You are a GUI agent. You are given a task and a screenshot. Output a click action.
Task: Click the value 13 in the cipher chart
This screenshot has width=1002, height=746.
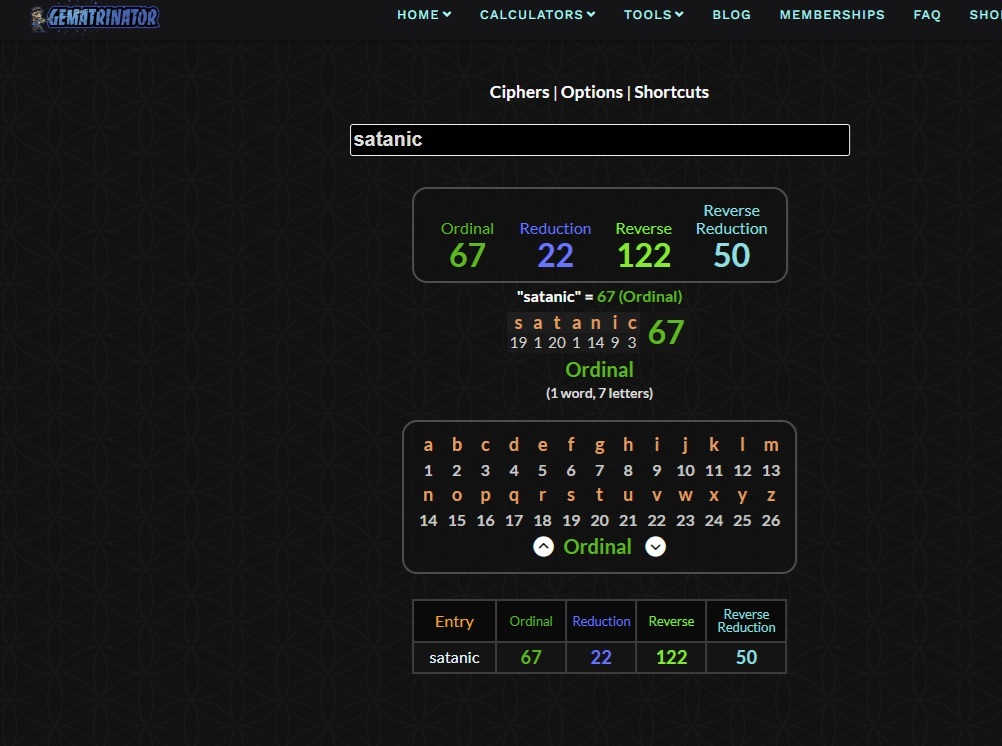click(x=771, y=470)
